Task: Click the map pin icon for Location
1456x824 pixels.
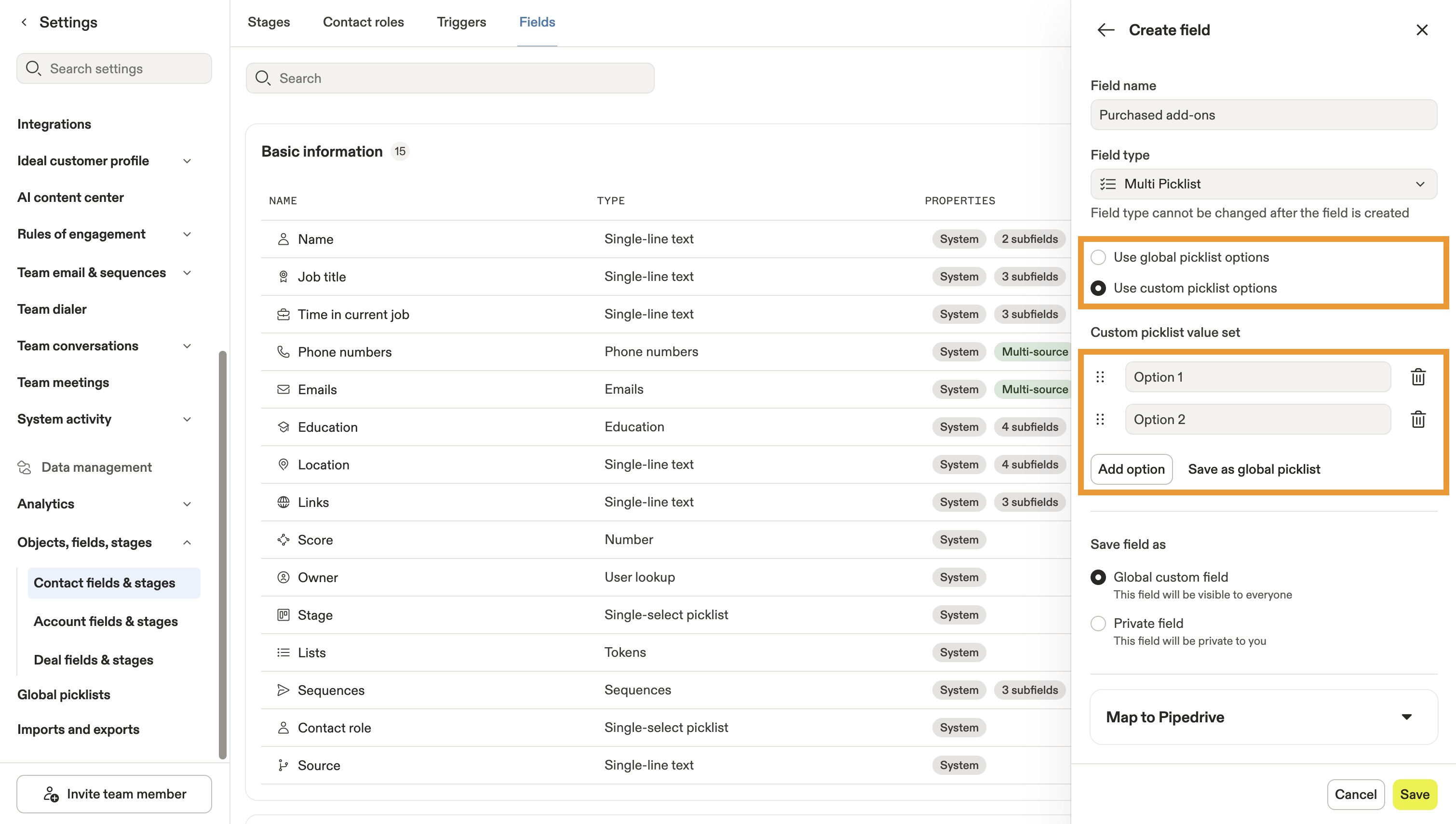Action: [283, 465]
